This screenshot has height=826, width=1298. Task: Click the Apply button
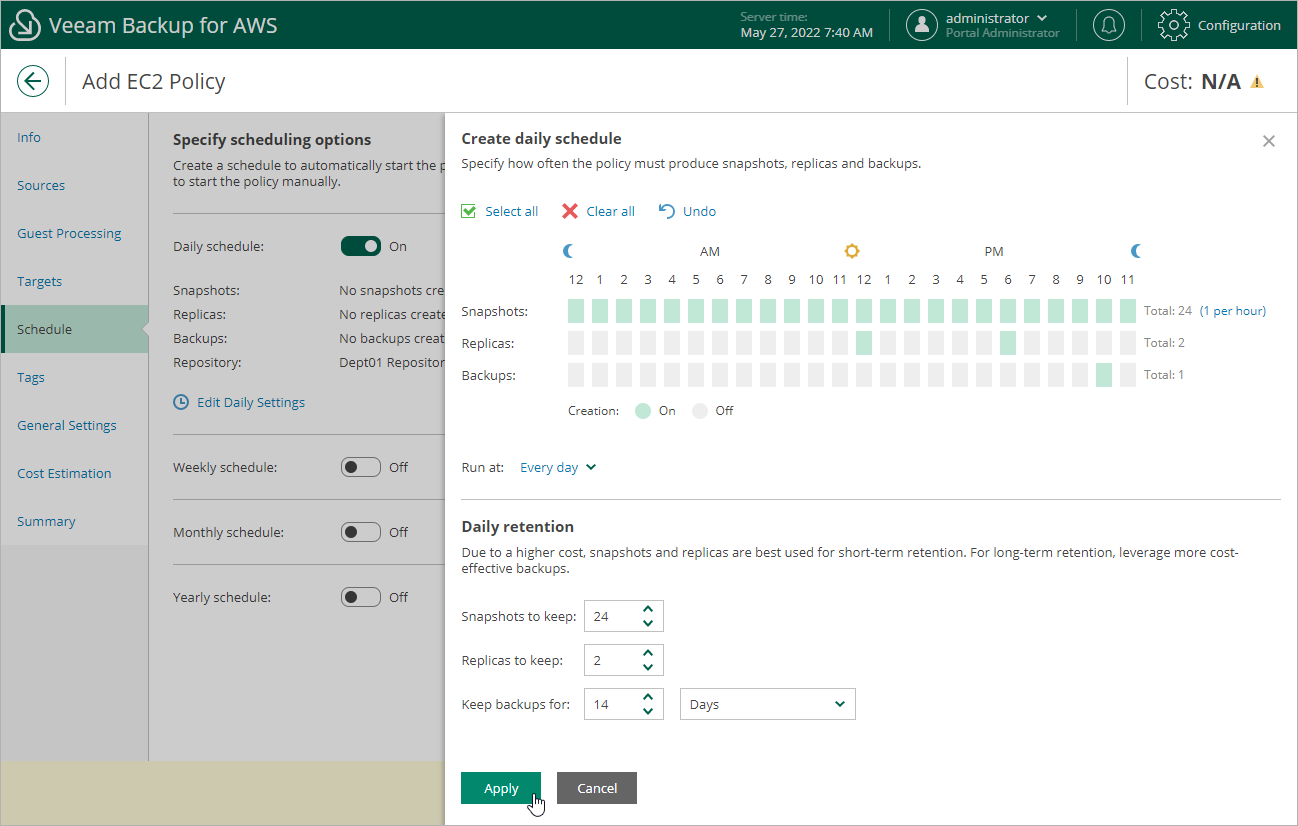coord(500,788)
